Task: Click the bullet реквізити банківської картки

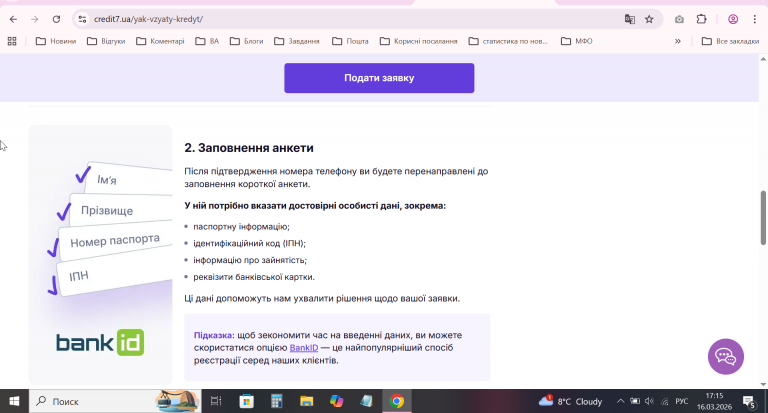Action: [254, 277]
